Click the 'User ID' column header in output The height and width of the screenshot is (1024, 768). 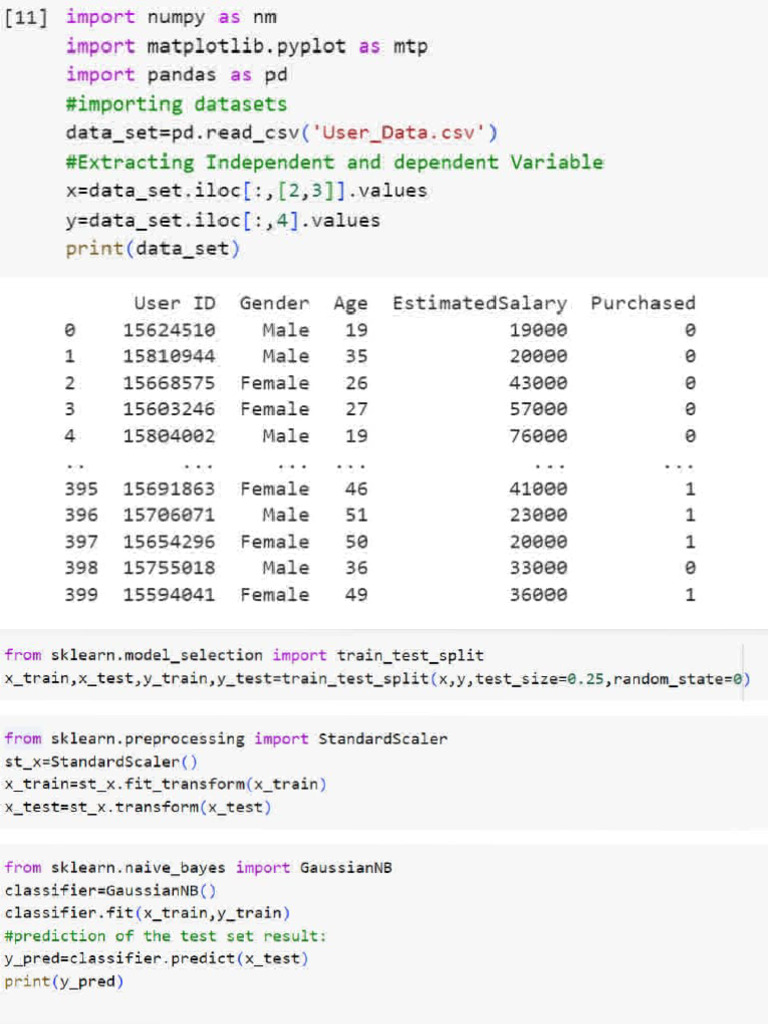[174, 303]
